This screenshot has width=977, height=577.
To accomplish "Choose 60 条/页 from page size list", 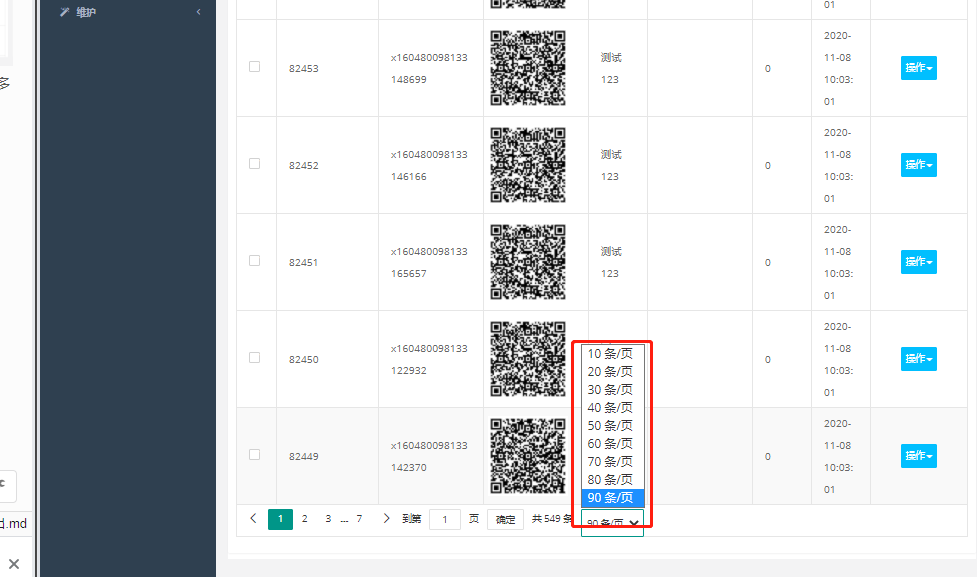I will [612, 444].
